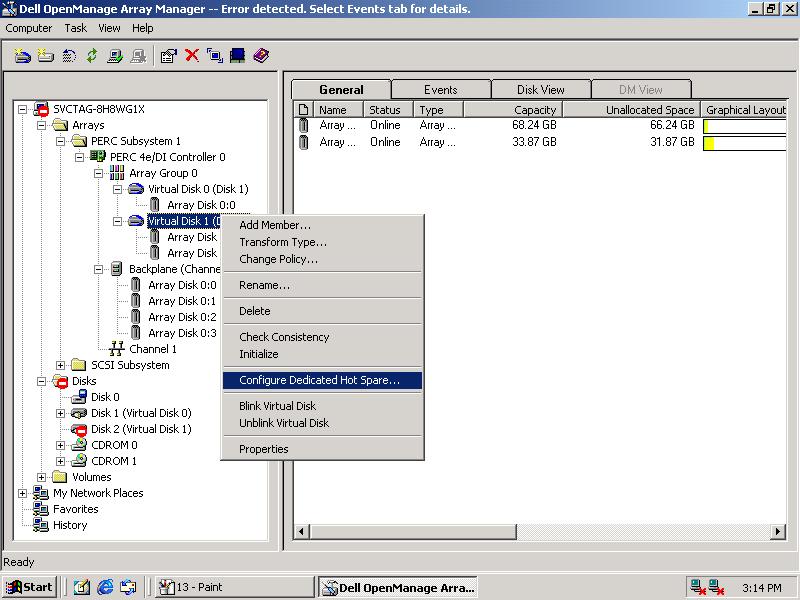Expand the Volumes folder node
Image resolution: width=800 pixels, height=600 pixels.
42,477
